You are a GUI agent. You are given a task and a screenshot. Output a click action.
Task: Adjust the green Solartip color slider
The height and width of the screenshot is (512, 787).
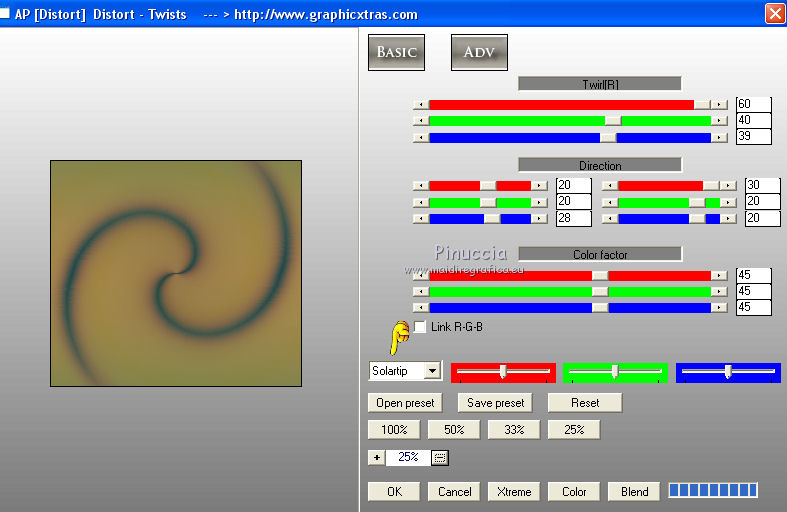coord(615,372)
